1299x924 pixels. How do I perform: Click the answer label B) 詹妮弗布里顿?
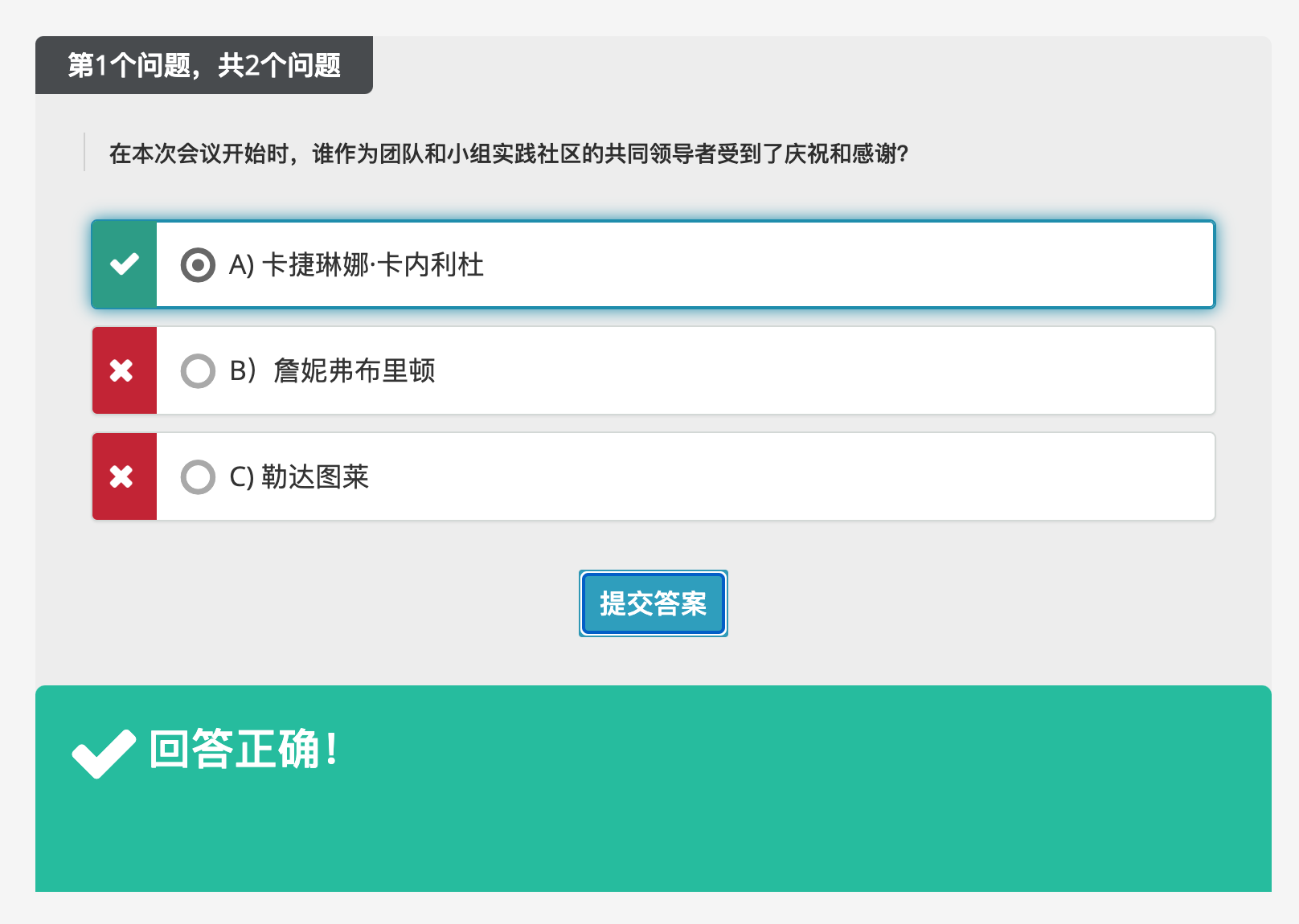pos(332,370)
